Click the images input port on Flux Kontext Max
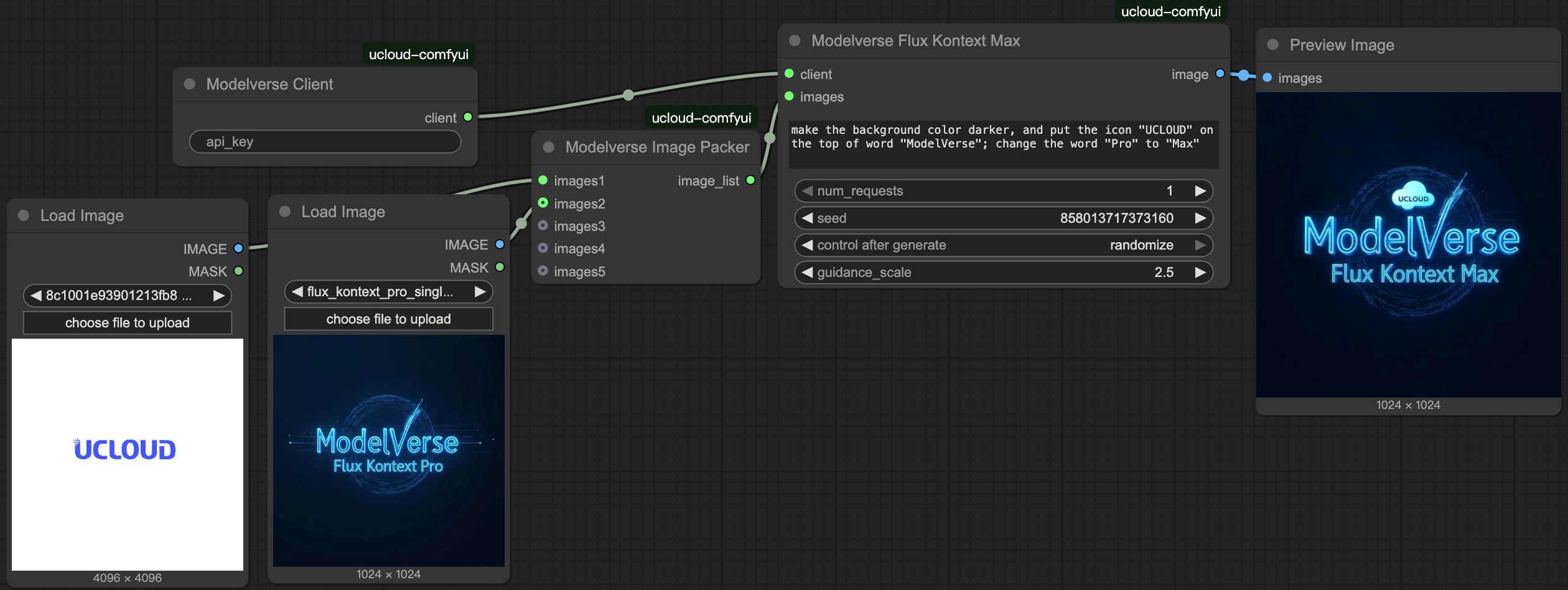The height and width of the screenshot is (590, 1568). (x=789, y=96)
